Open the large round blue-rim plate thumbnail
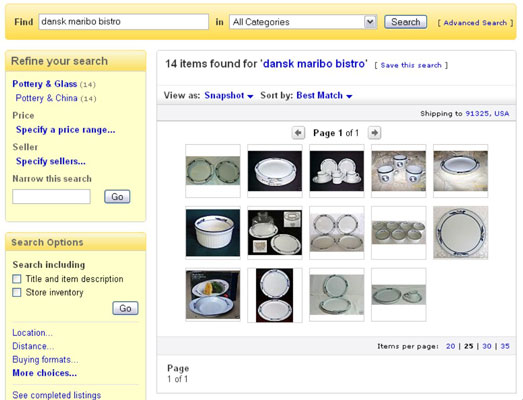 (461, 233)
